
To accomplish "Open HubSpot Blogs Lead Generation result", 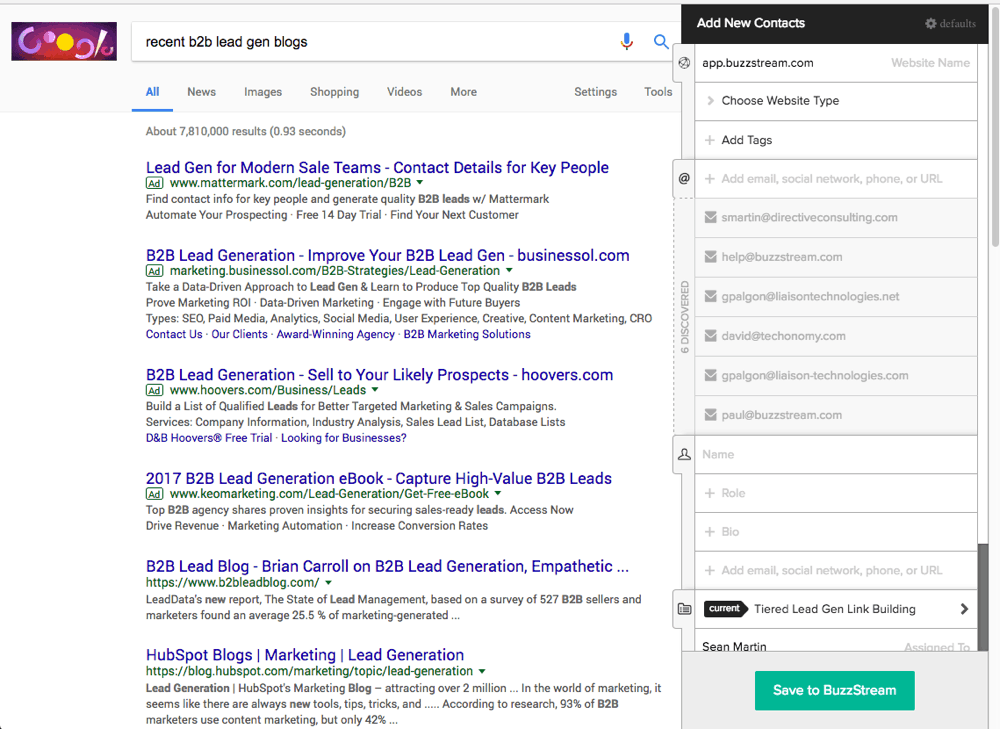I will point(305,655).
